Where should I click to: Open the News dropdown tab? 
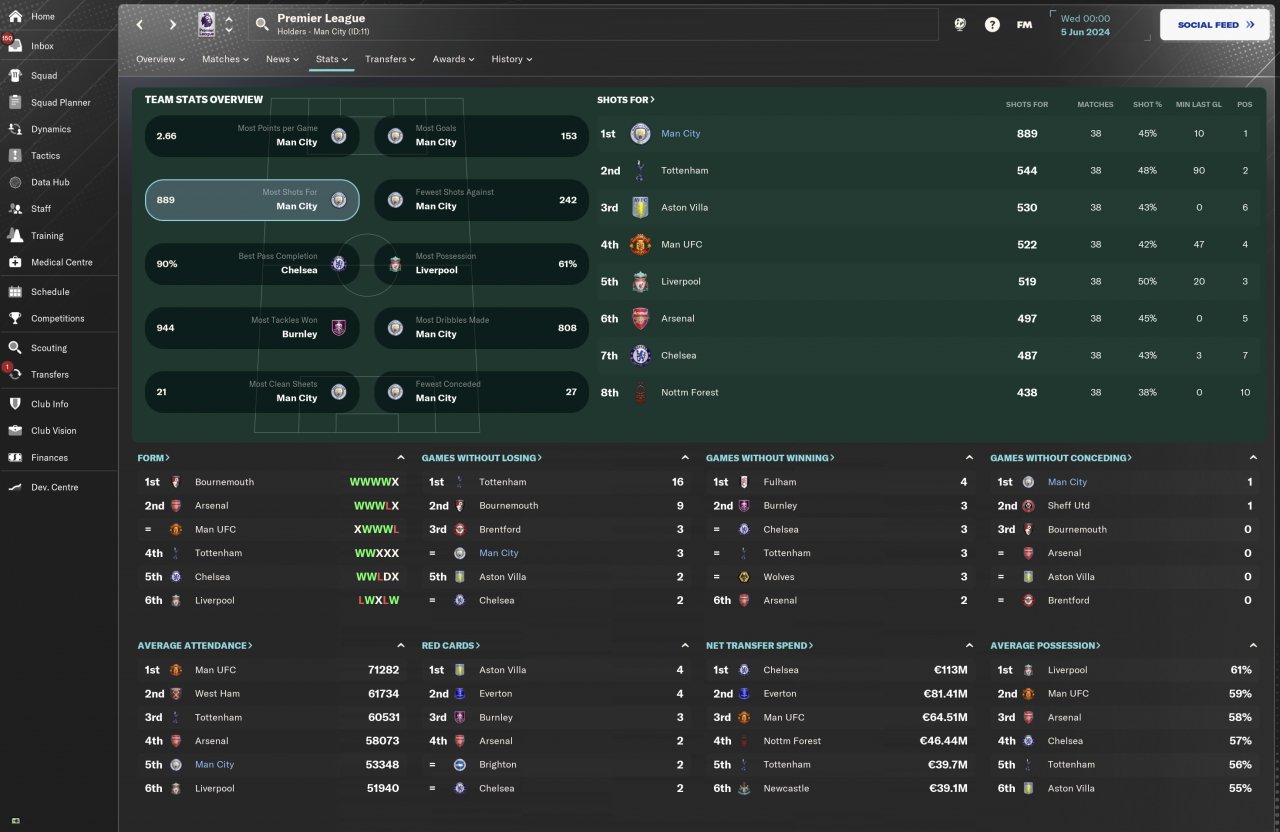[x=283, y=59]
